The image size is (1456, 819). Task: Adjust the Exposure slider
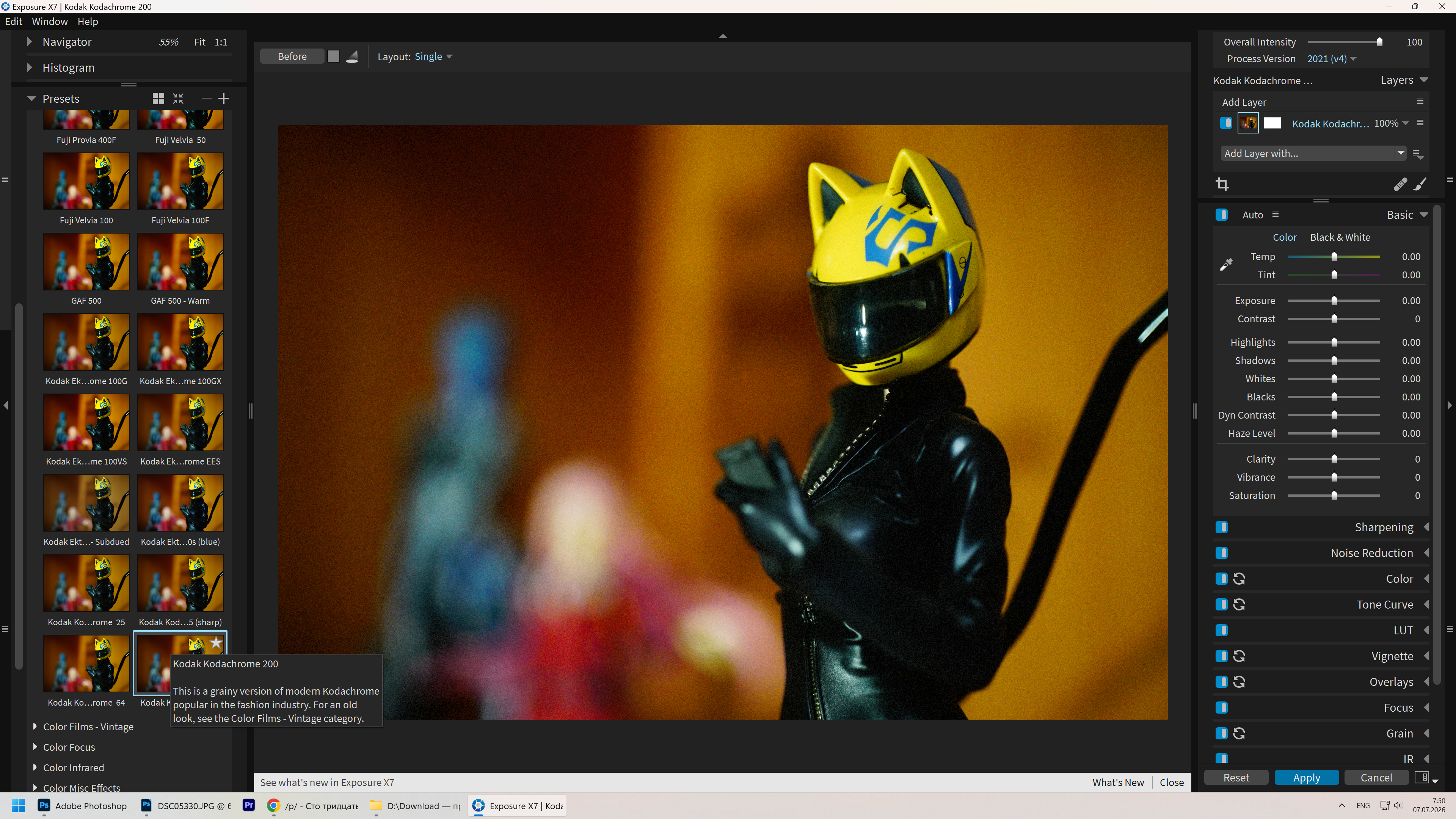pyautogui.click(x=1334, y=301)
